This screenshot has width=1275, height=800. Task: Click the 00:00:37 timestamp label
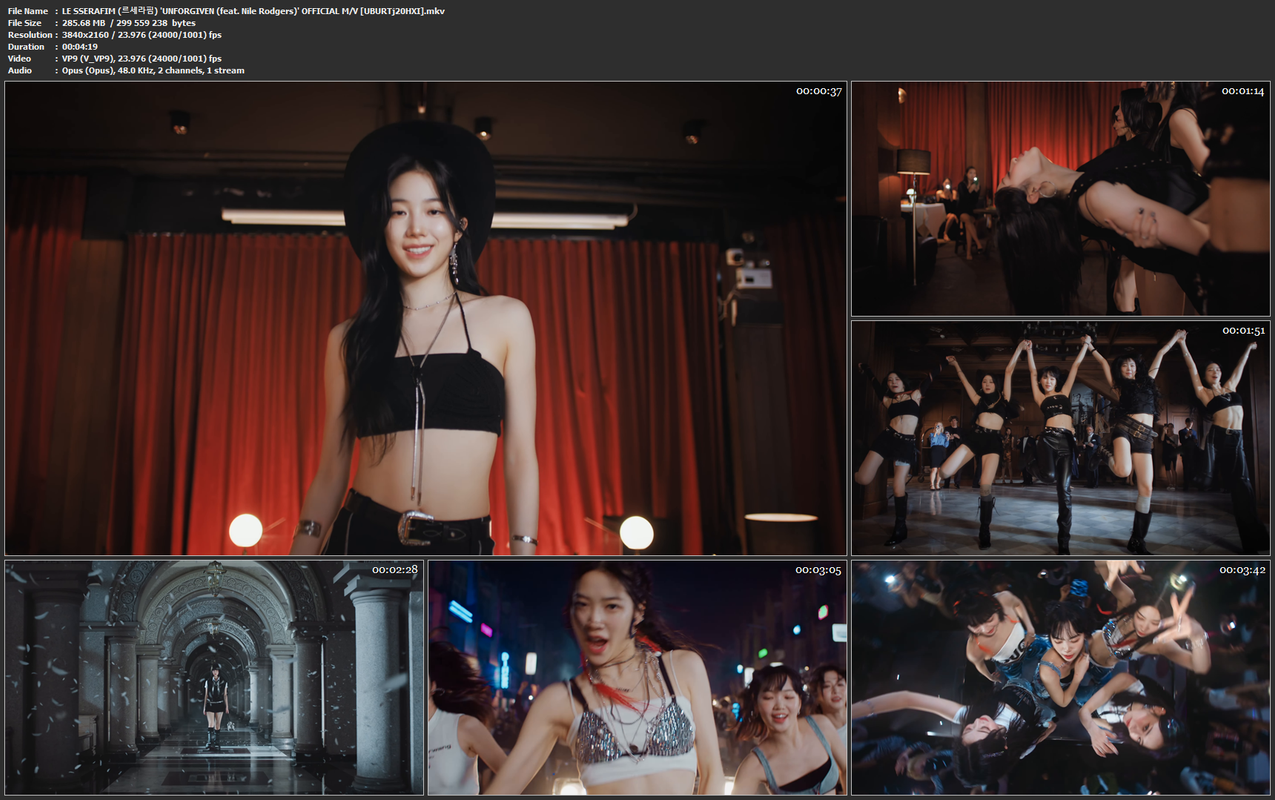click(x=819, y=91)
